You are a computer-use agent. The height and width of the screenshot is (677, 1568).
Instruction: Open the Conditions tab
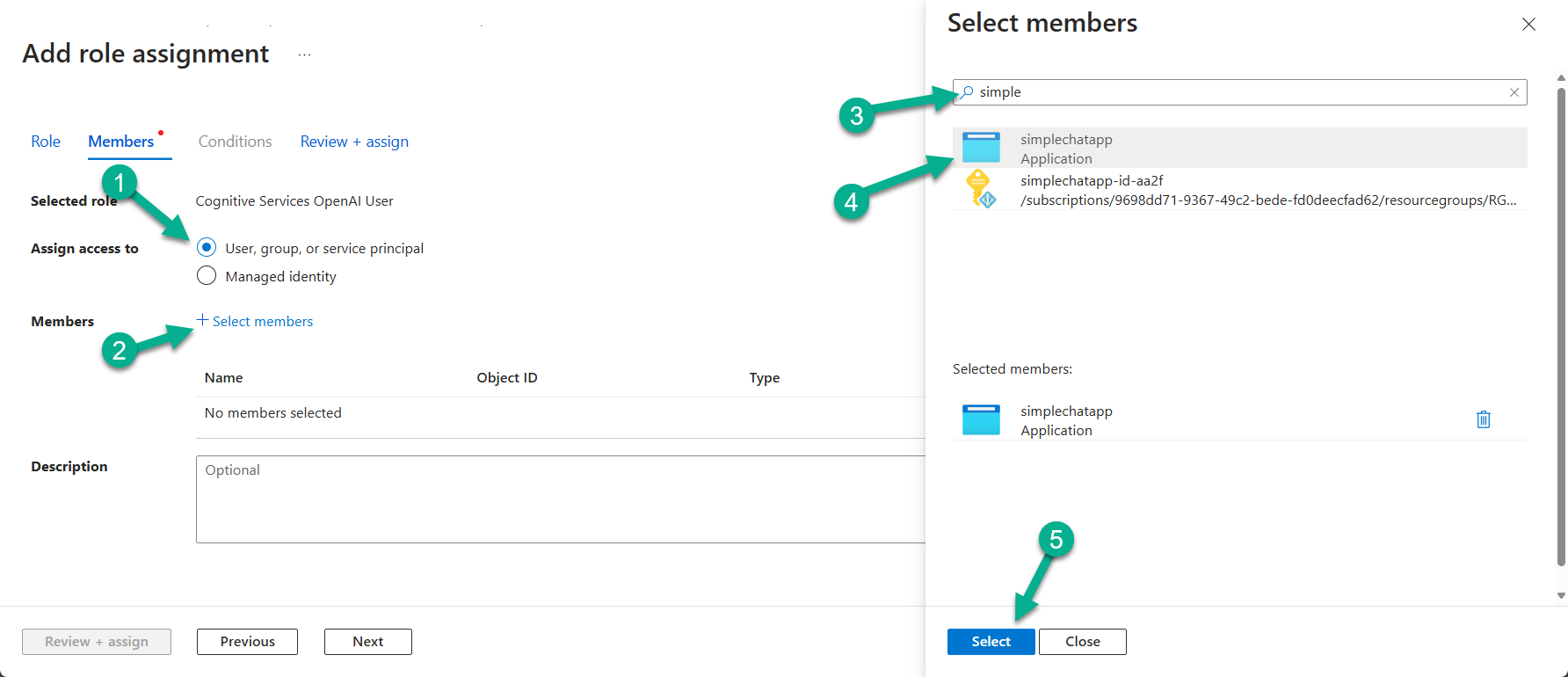coord(235,142)
